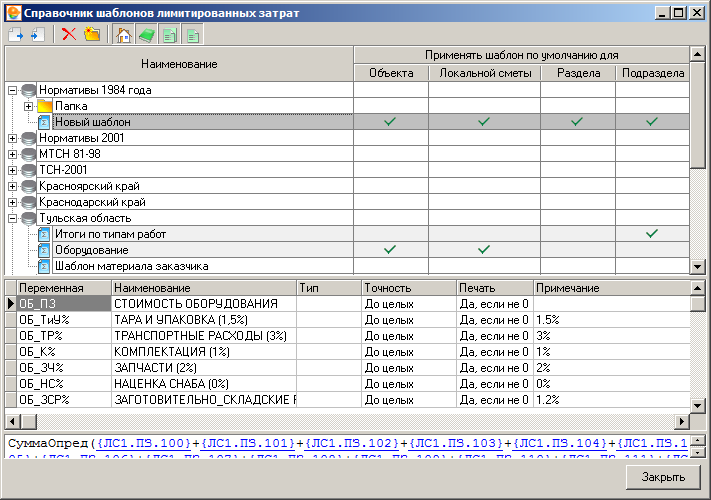Viewport: 711px width, 500px height.
Task: Toggle the house object-level toolbar icon
Action: (124, 35)
